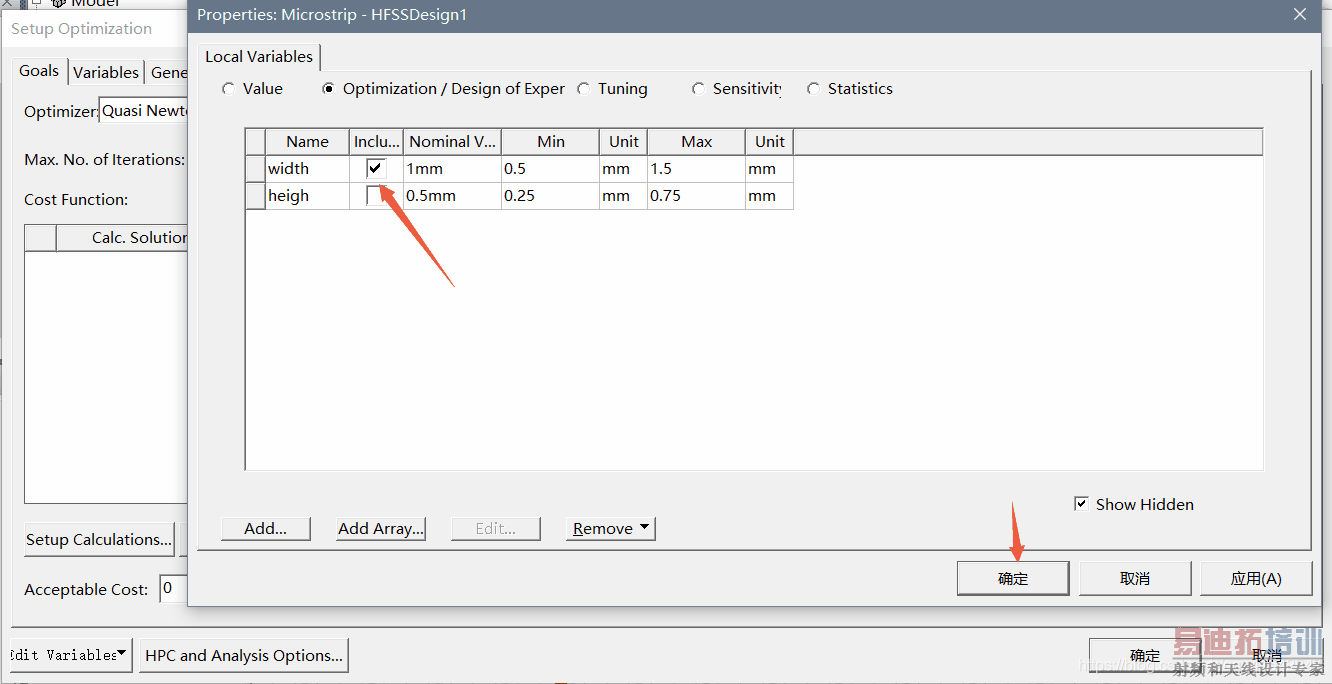Screen dimensions: 1332x684
Task: Click the Min column header
Action: (x=550, y=142)
